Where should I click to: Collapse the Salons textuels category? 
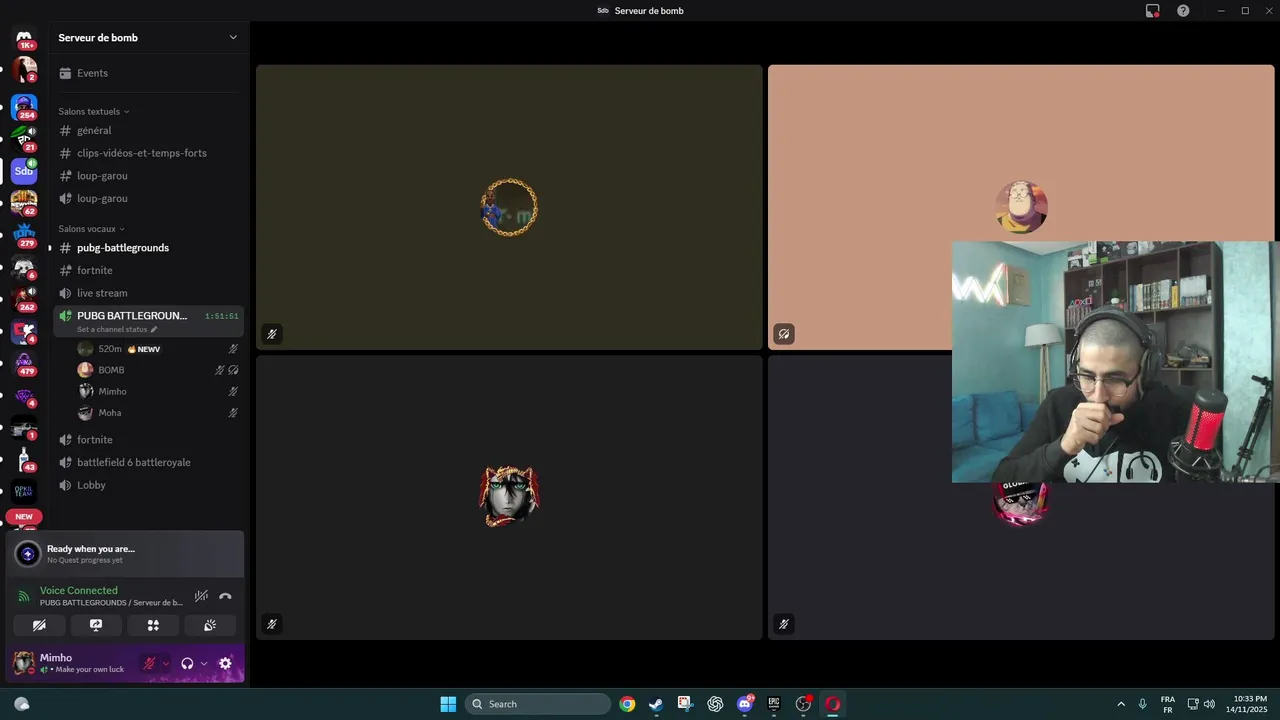tap(94, 111)
